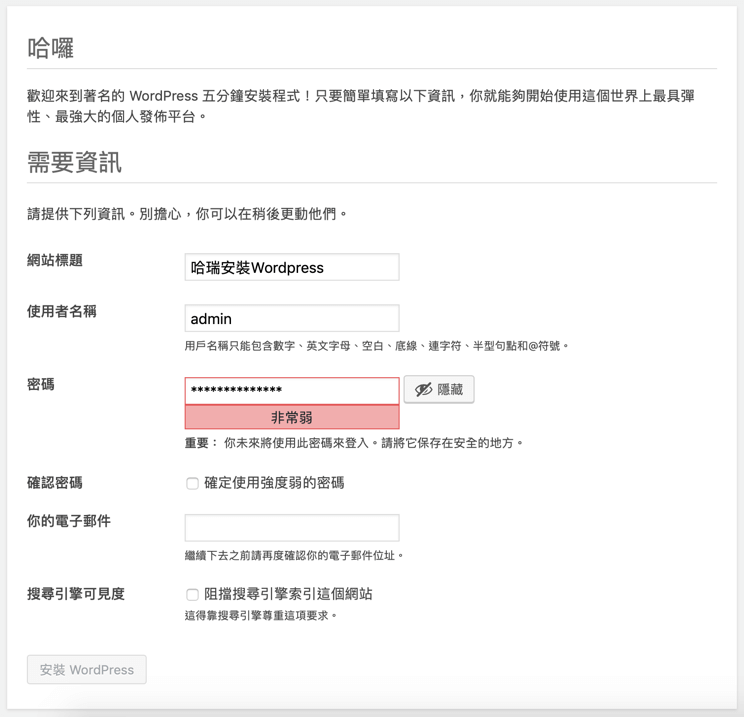Click the 你的電子郵件 label
Screen dimensions: 744x717
[x=69, y=521]
